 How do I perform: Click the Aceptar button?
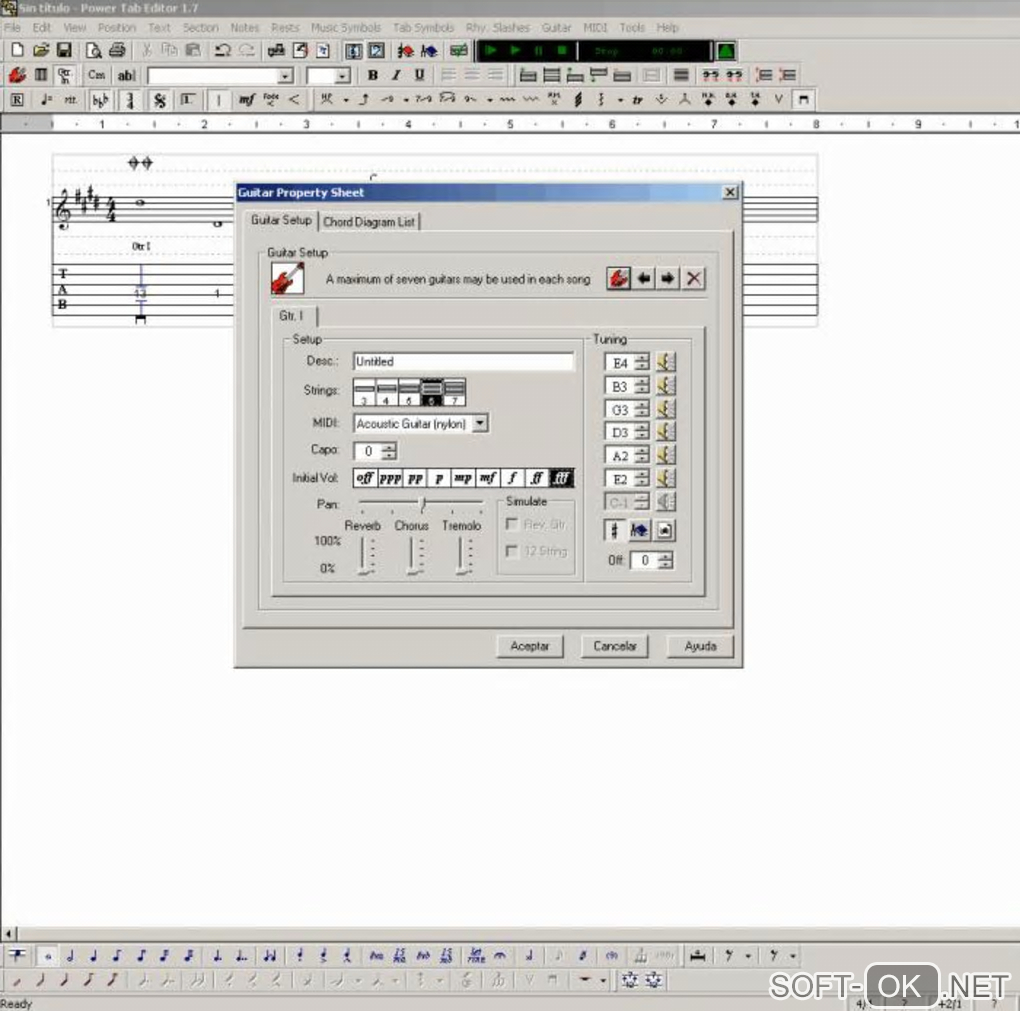pyautogui.click(x=530, y=646)
